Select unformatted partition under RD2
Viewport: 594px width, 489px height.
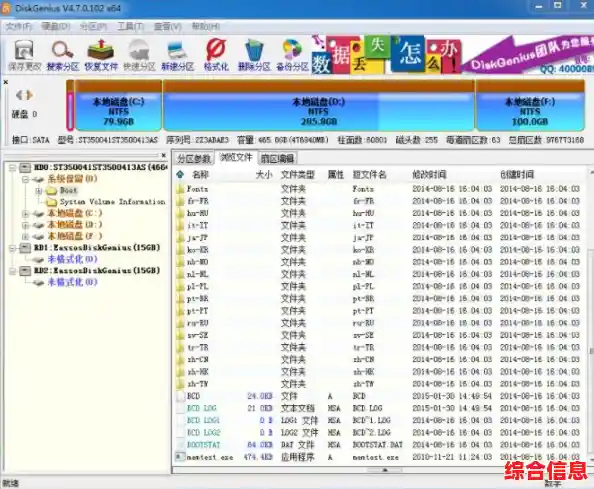pyautogui.click(x=72, y=282)
